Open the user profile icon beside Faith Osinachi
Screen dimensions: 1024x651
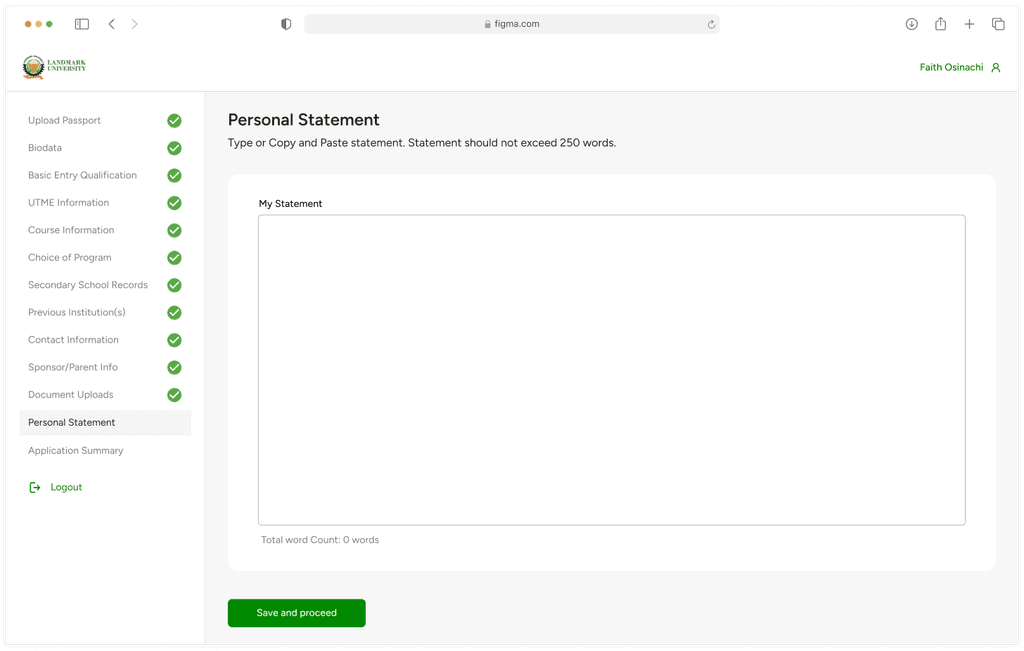coord(995,67)
